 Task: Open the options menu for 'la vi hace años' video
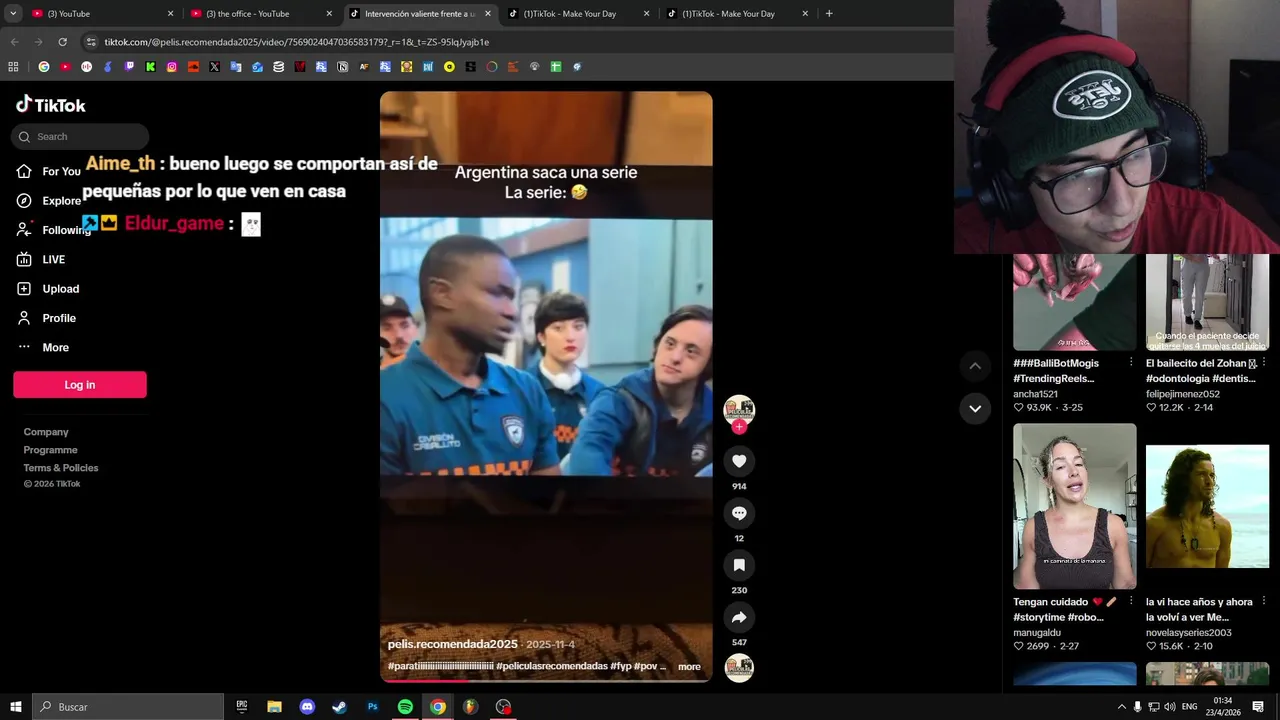(1264, 601)
